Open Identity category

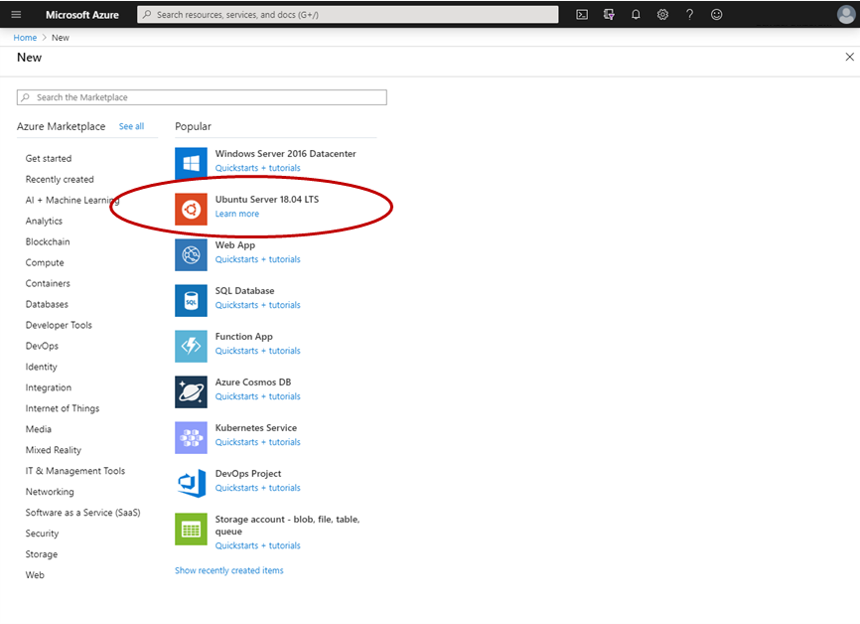tap(41, 367)
